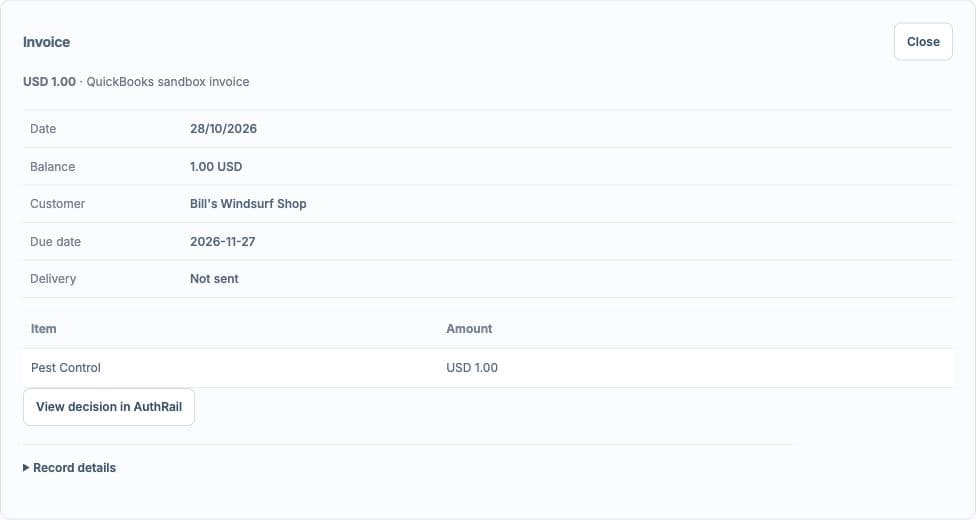Click the Balance label
This screenshot has height=520, width=976.
(52, 167)
